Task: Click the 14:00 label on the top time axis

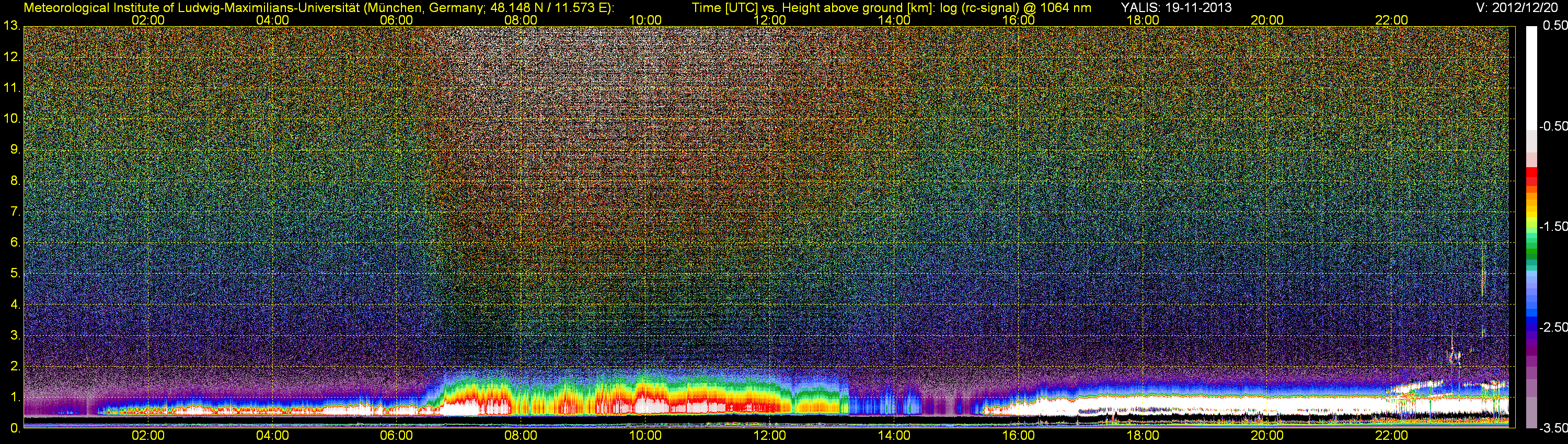Action: pyautogui.click(x=894, y=20)
